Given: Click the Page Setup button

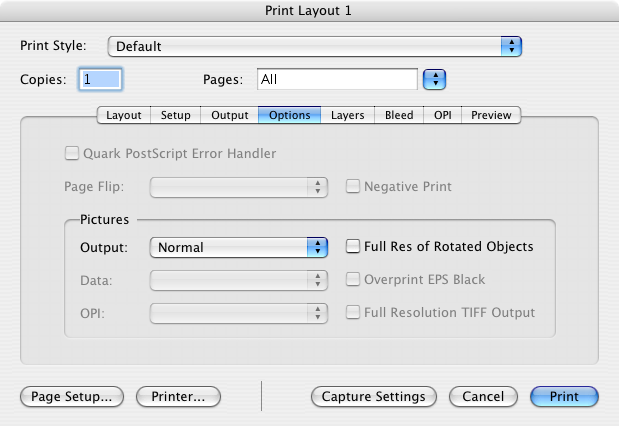Looking at the screenshot, I should click(72, 396).
